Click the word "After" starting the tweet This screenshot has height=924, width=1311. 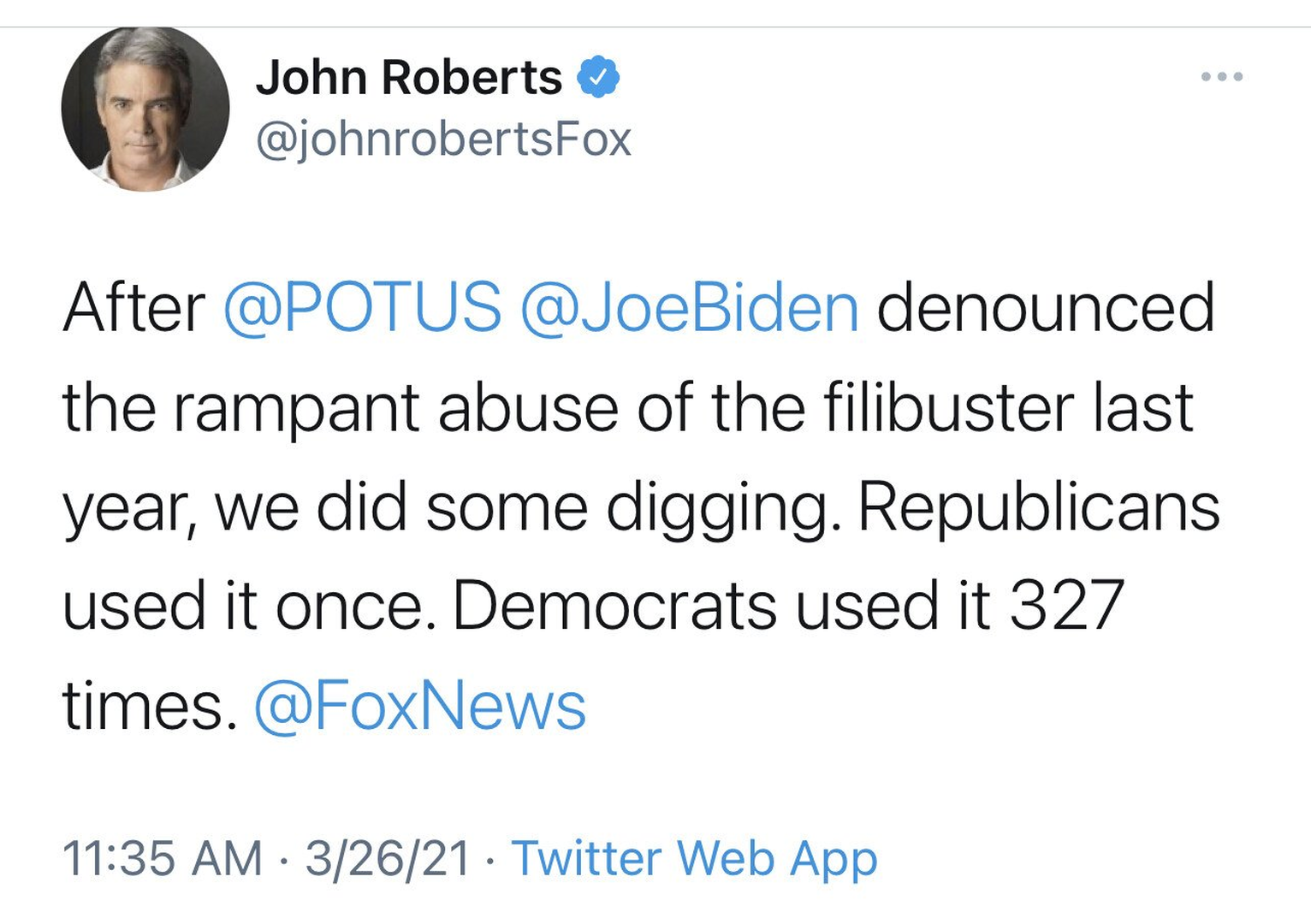(x=134, y=307)
